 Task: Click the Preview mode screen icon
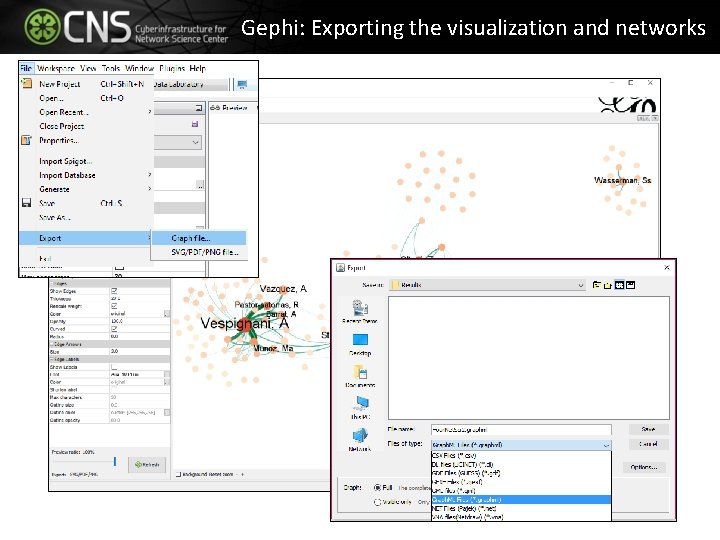click(x=242, y=84)
